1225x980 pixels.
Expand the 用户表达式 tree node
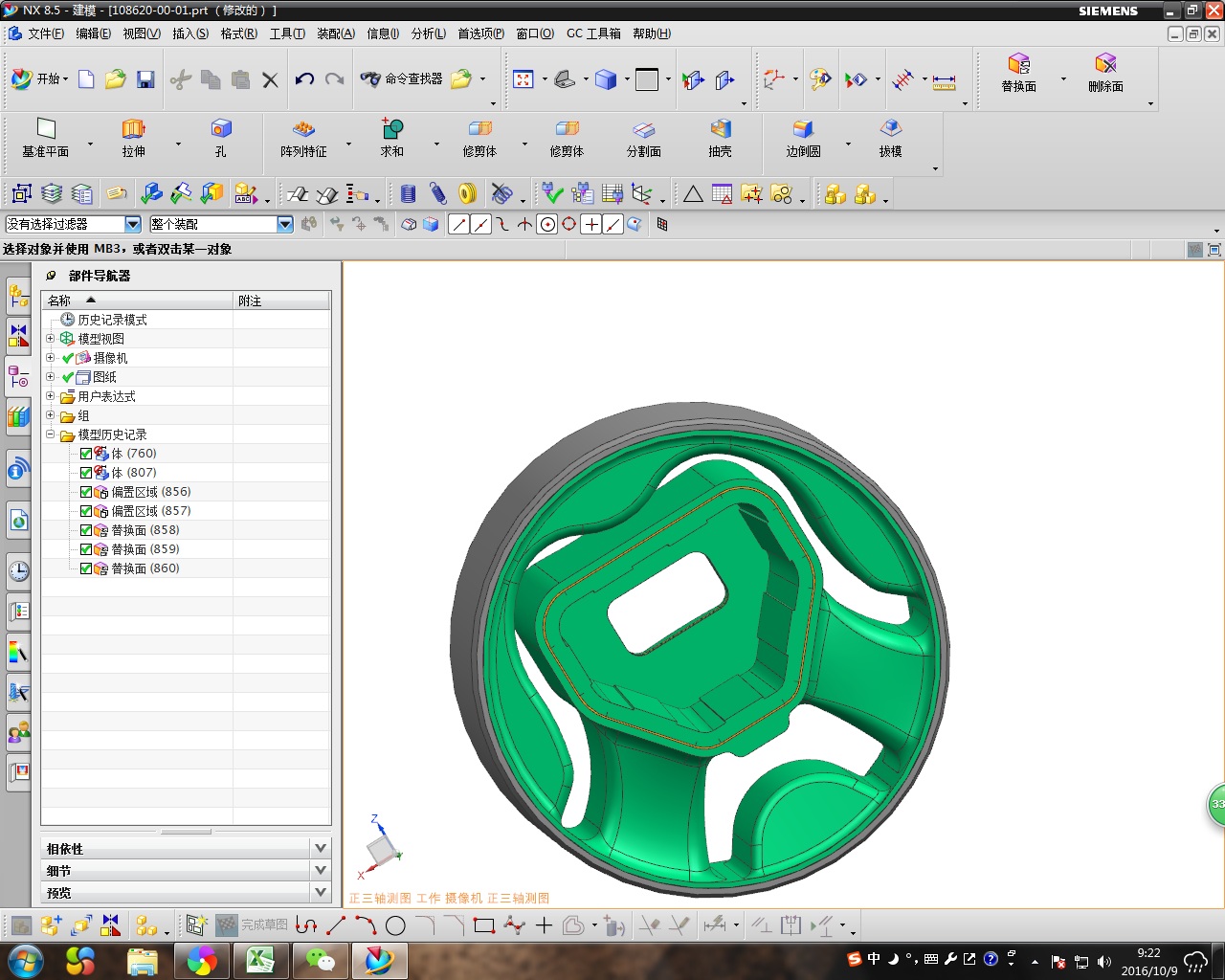51,395
